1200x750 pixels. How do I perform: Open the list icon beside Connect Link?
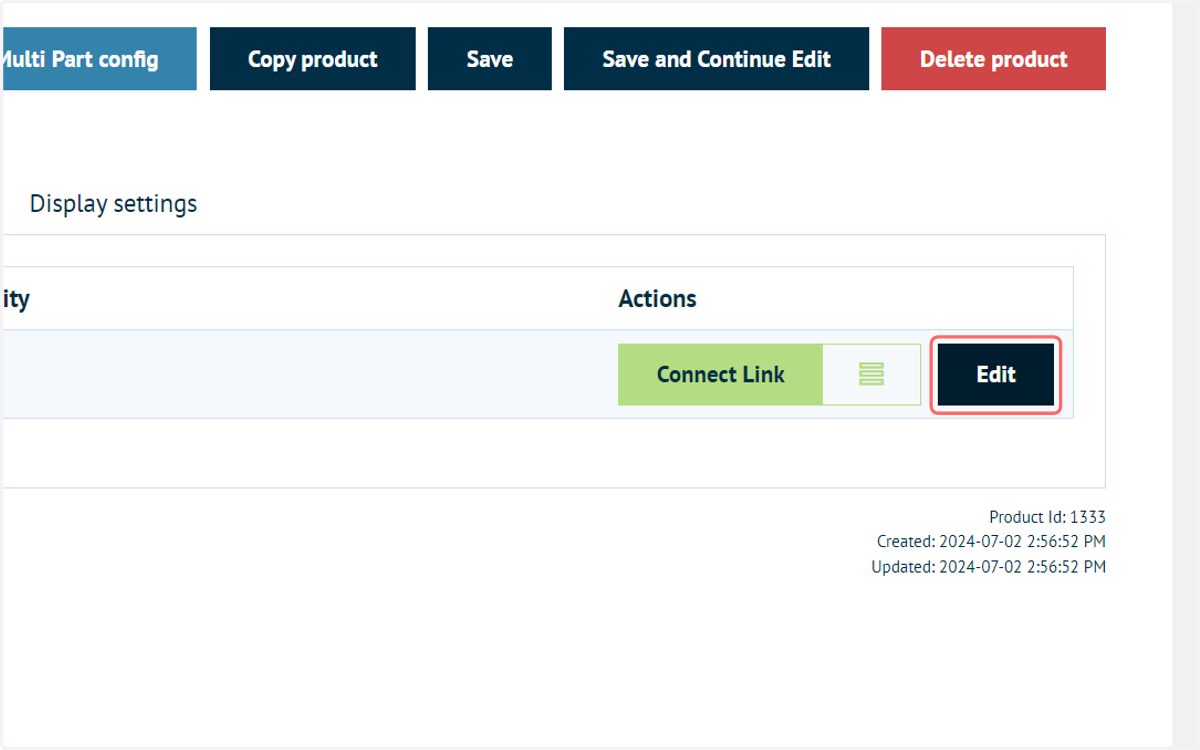pyautogui.click(x=871, y=375)
